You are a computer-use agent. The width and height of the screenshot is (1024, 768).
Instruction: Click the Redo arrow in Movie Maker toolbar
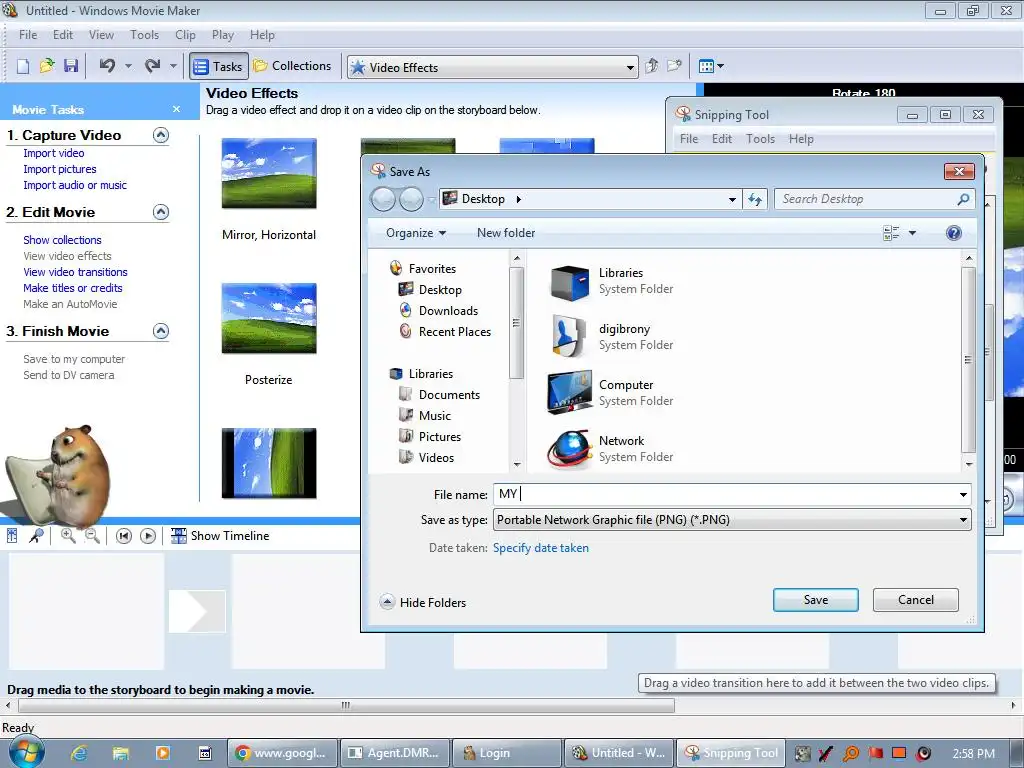click(153, 66)
